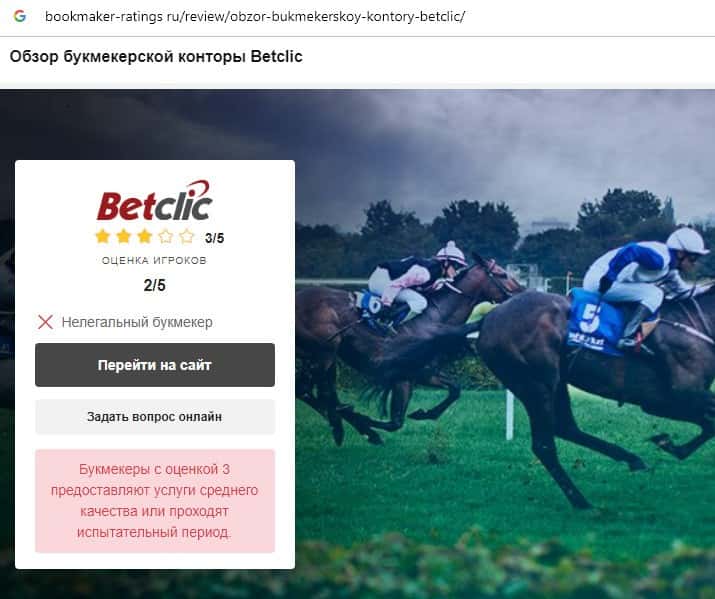The width and height of the screenshot is (715, 599).
Task: Select the third rating star
Action: click(145, 237)
